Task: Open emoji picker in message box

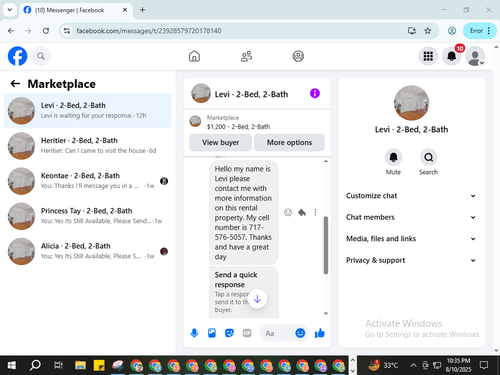Action: [x=300, y=333]
